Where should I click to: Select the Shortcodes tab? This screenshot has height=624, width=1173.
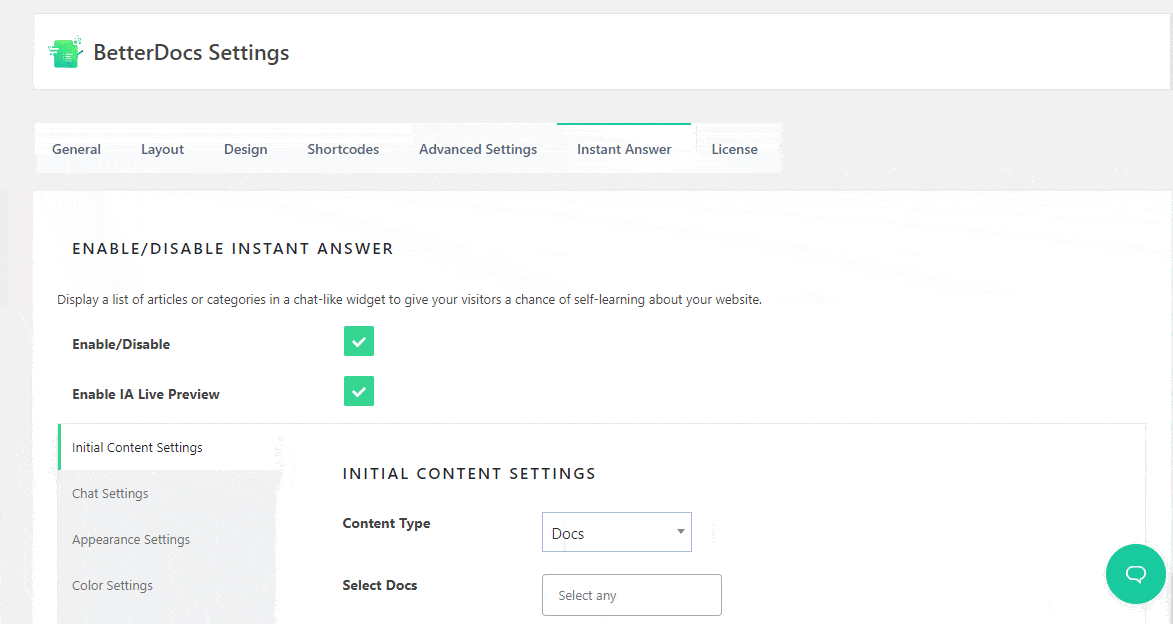(342, 148)
